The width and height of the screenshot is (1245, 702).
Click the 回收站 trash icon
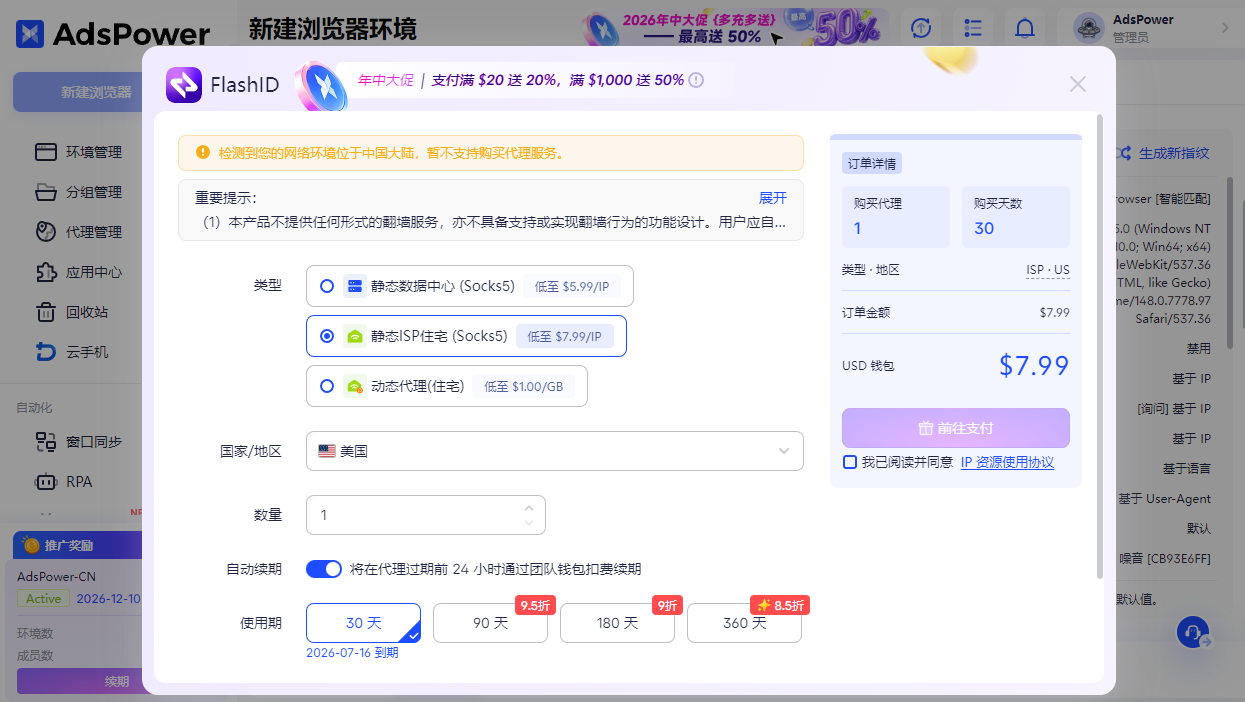click(x=46, y=312)
